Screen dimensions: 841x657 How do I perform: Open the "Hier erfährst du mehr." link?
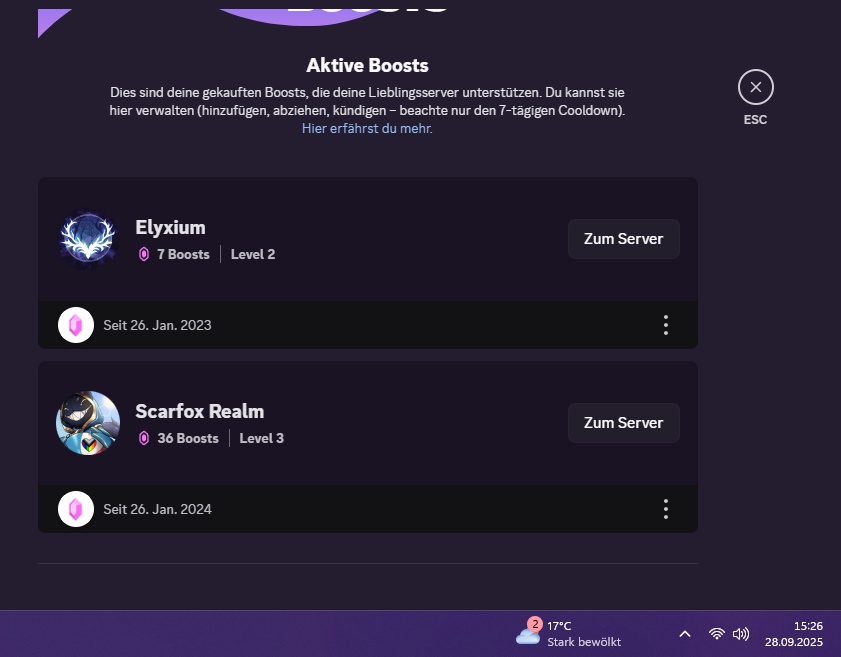click(x=367, y=129)
